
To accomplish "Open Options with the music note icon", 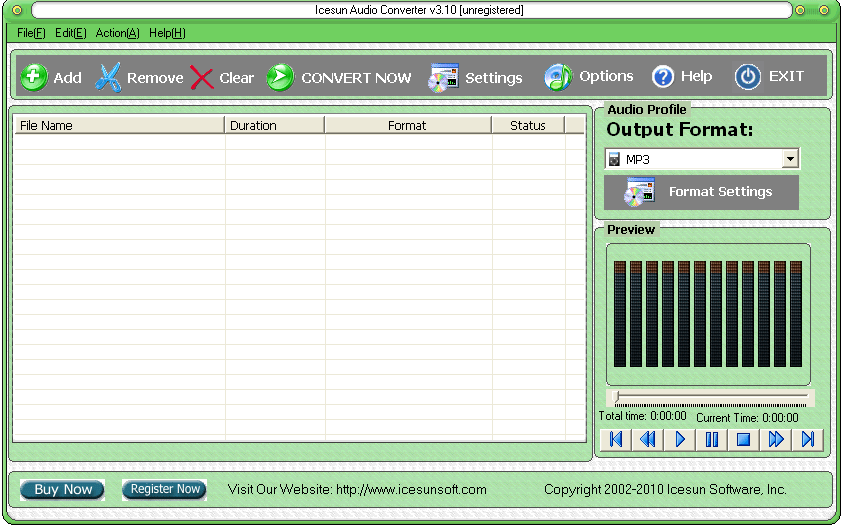I will point(558,78).
